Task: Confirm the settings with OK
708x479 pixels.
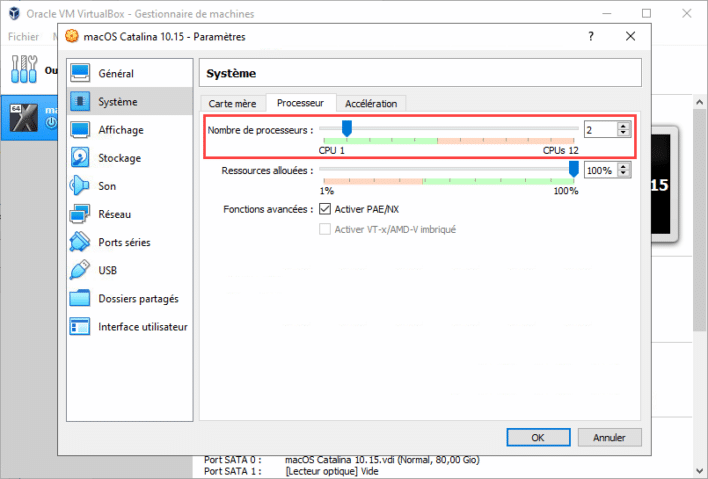Action: coord(538,437)
